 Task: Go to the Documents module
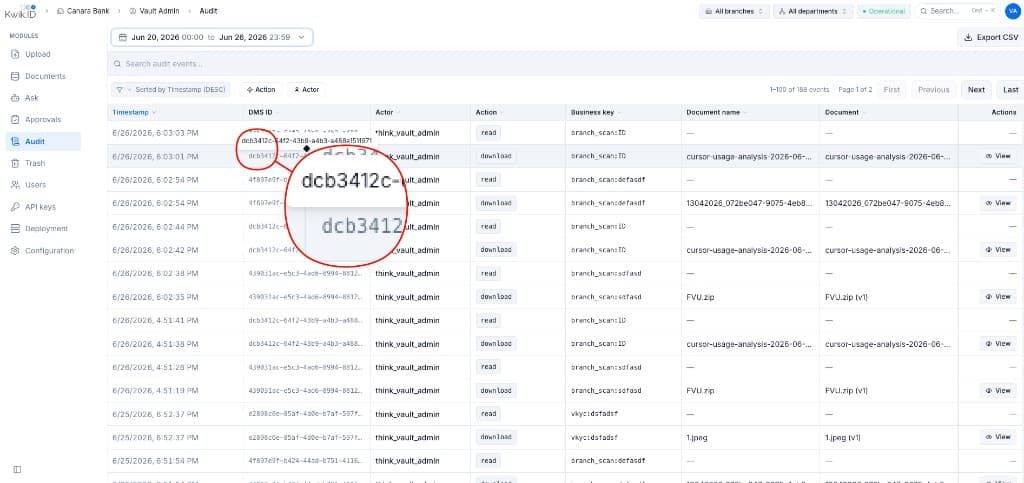tap(45, 76)
